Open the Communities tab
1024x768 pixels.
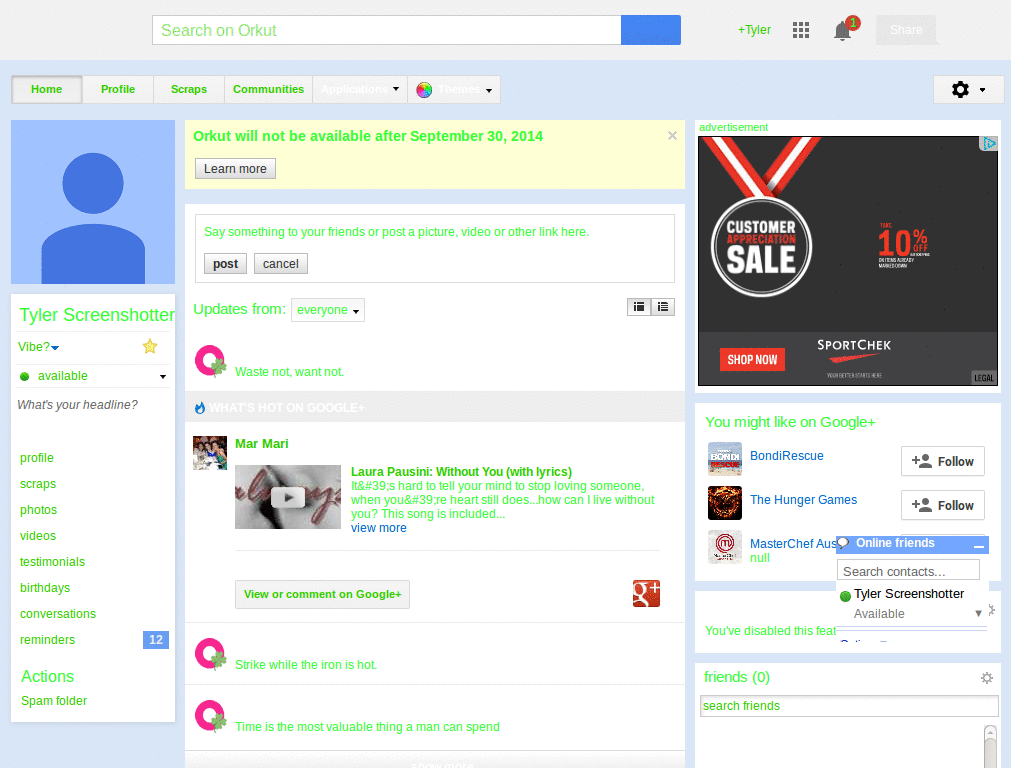click(x=268, y=89)
